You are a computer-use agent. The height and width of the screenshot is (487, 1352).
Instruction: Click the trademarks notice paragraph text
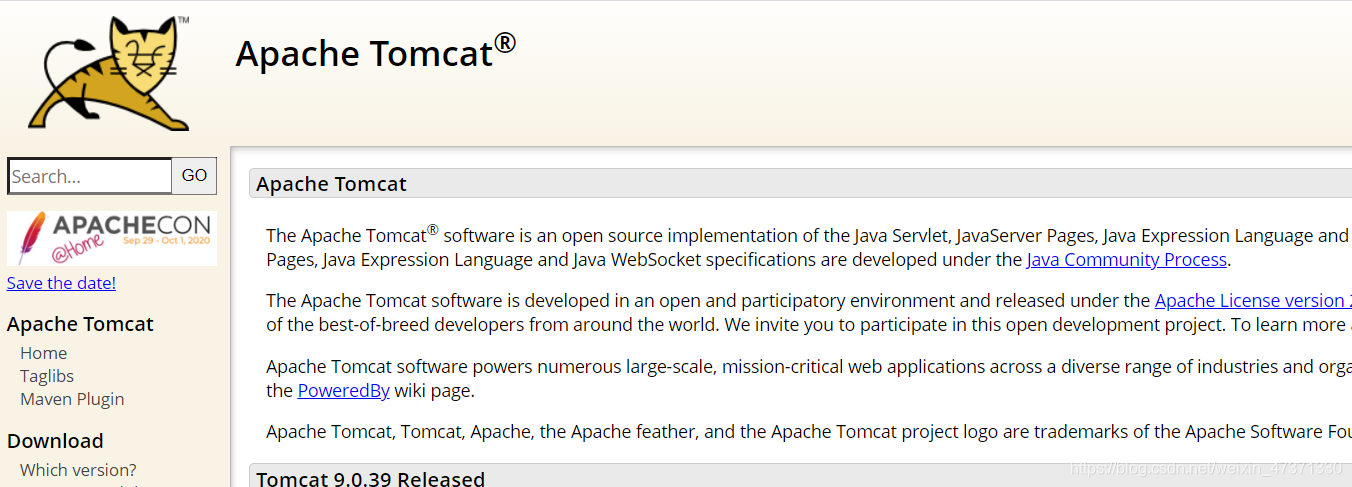(x=808, y=432)
